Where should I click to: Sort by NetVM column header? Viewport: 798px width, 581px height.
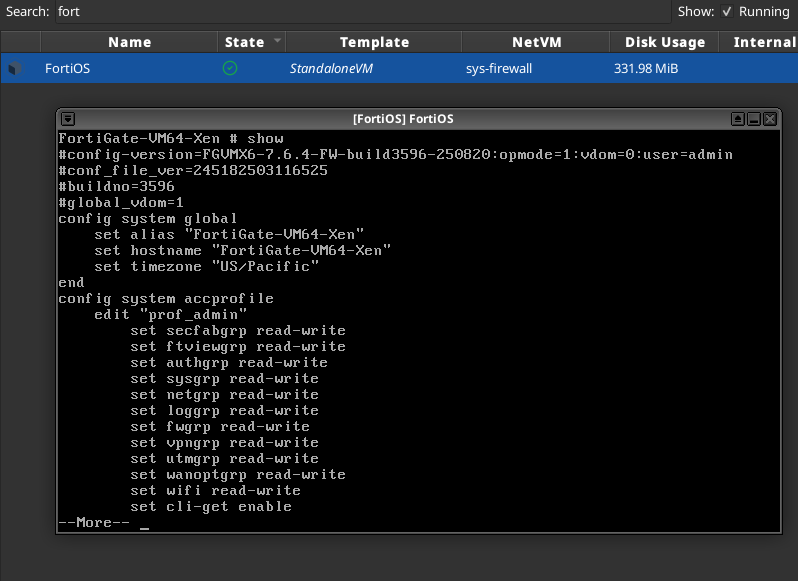point(535,42)
